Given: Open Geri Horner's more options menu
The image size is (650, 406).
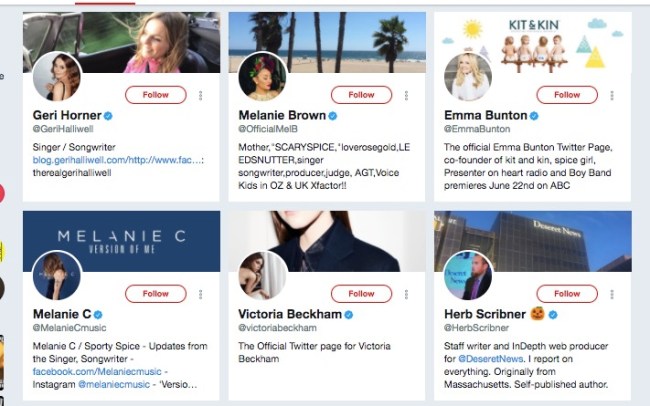Looking at the screenshot, I should coord(200,95).
